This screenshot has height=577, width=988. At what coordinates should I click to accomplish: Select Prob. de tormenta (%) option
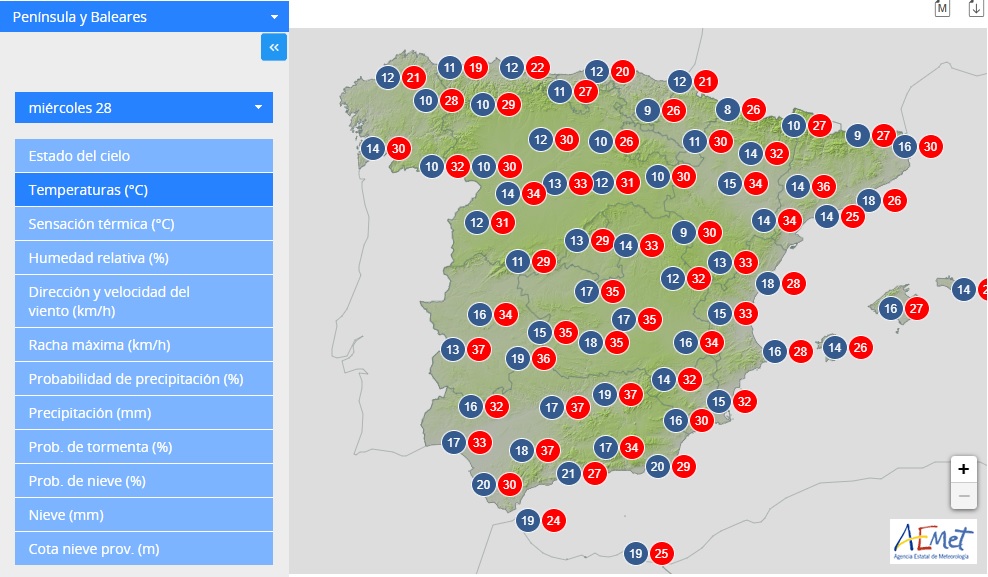pyautogui.click(x=144, y=447)
